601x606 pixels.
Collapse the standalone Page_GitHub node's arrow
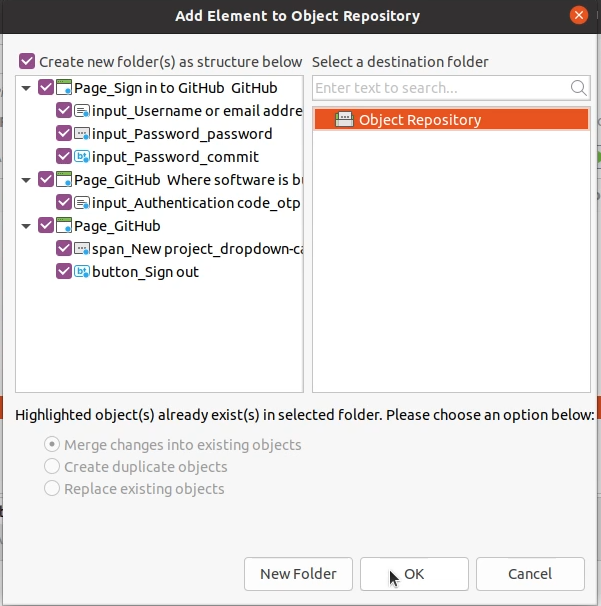click(x=26, y=226)
